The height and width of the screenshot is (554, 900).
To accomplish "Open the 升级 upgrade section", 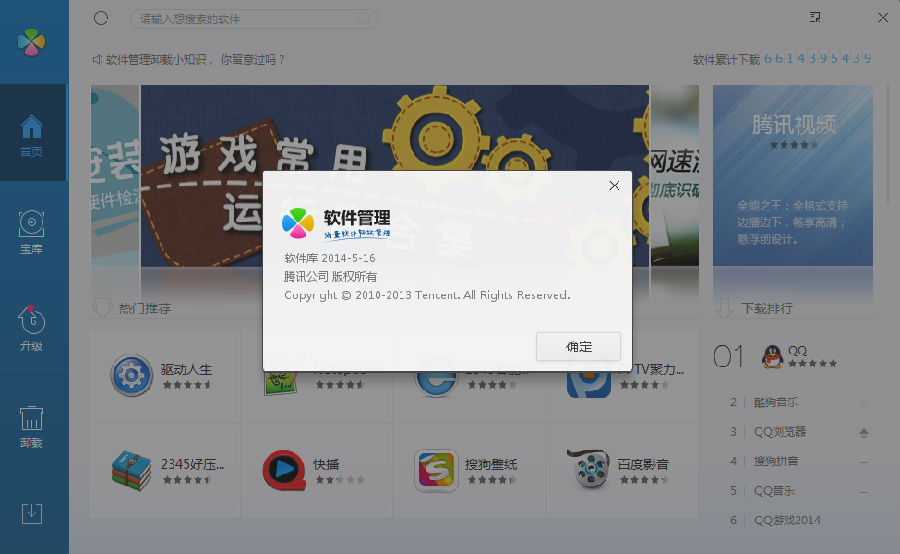I will coord(32,328).
